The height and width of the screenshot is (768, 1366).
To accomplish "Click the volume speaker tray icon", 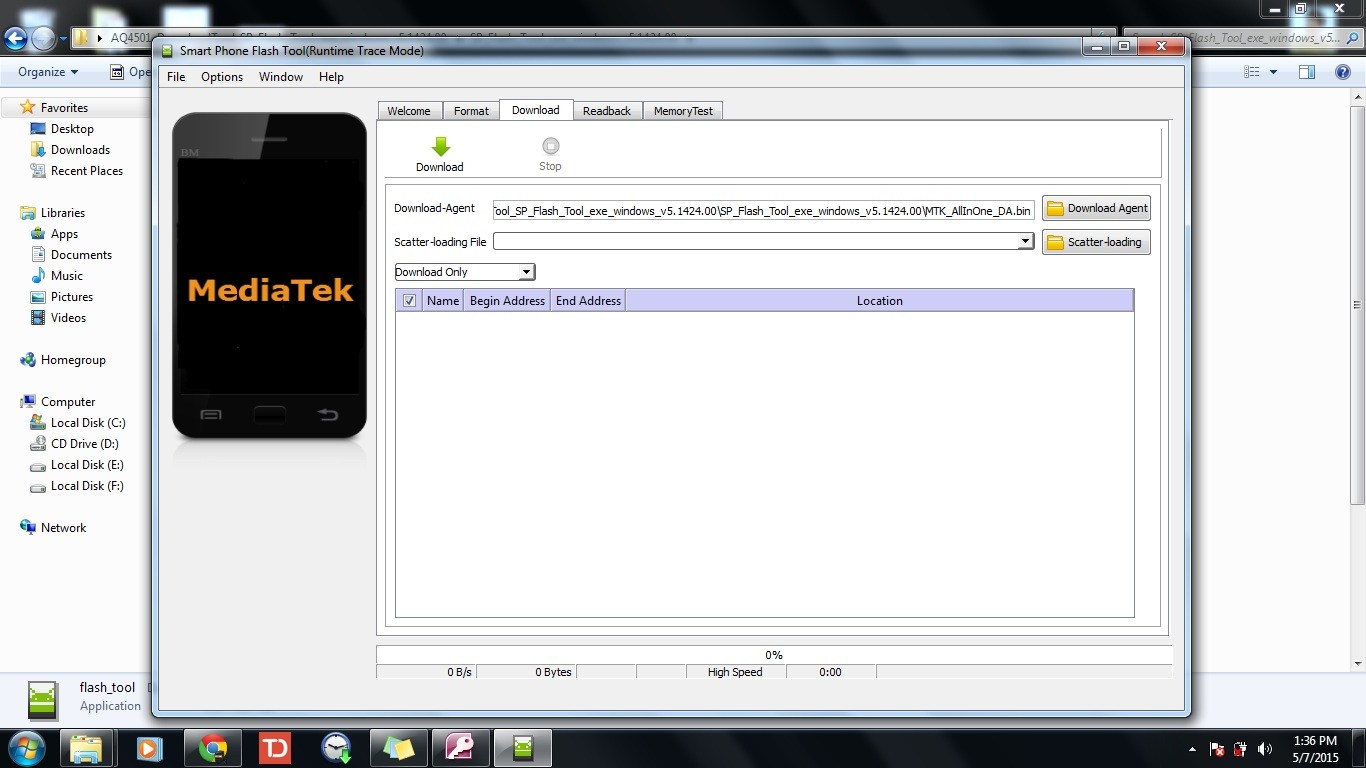I will [1265, 749].
